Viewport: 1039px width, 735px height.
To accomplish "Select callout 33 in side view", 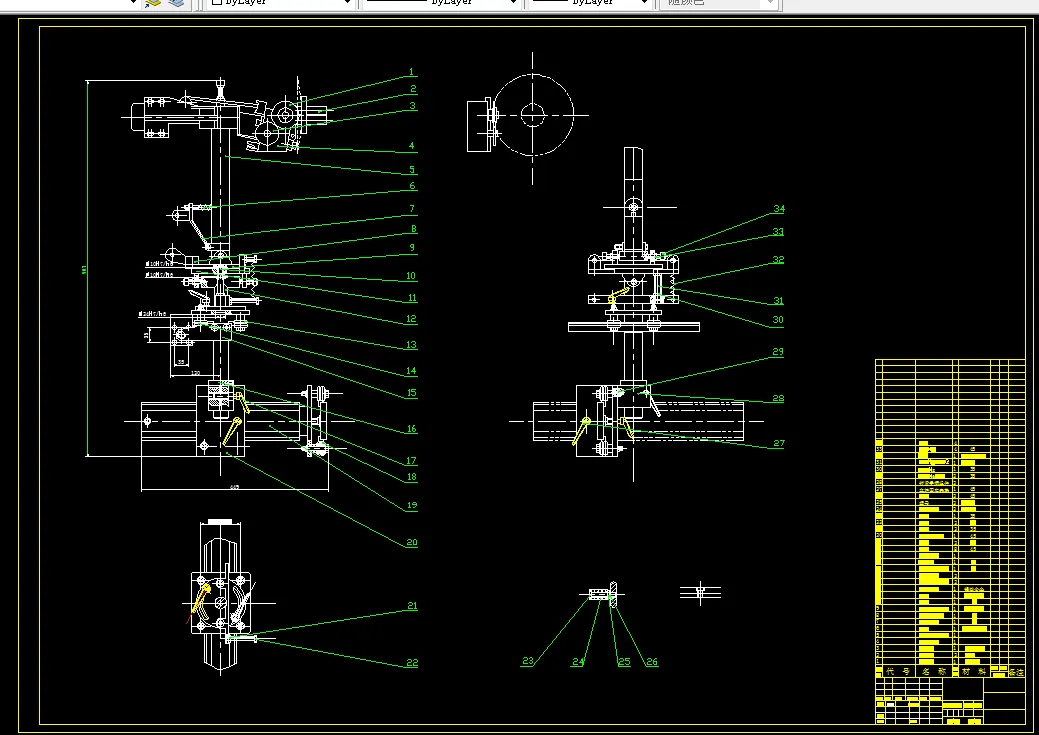I will coord(779,231).
